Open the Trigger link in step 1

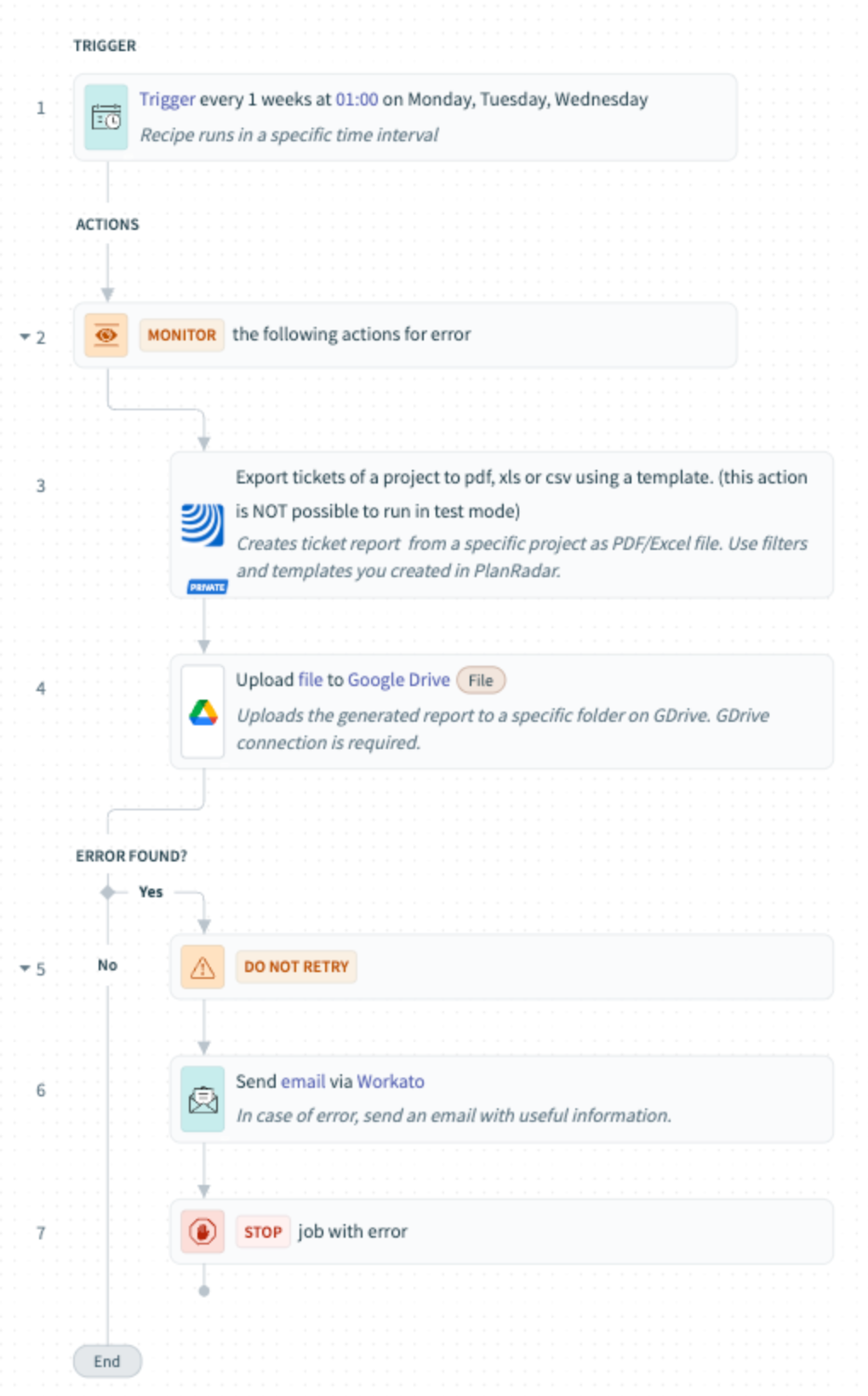coord(167,100)
